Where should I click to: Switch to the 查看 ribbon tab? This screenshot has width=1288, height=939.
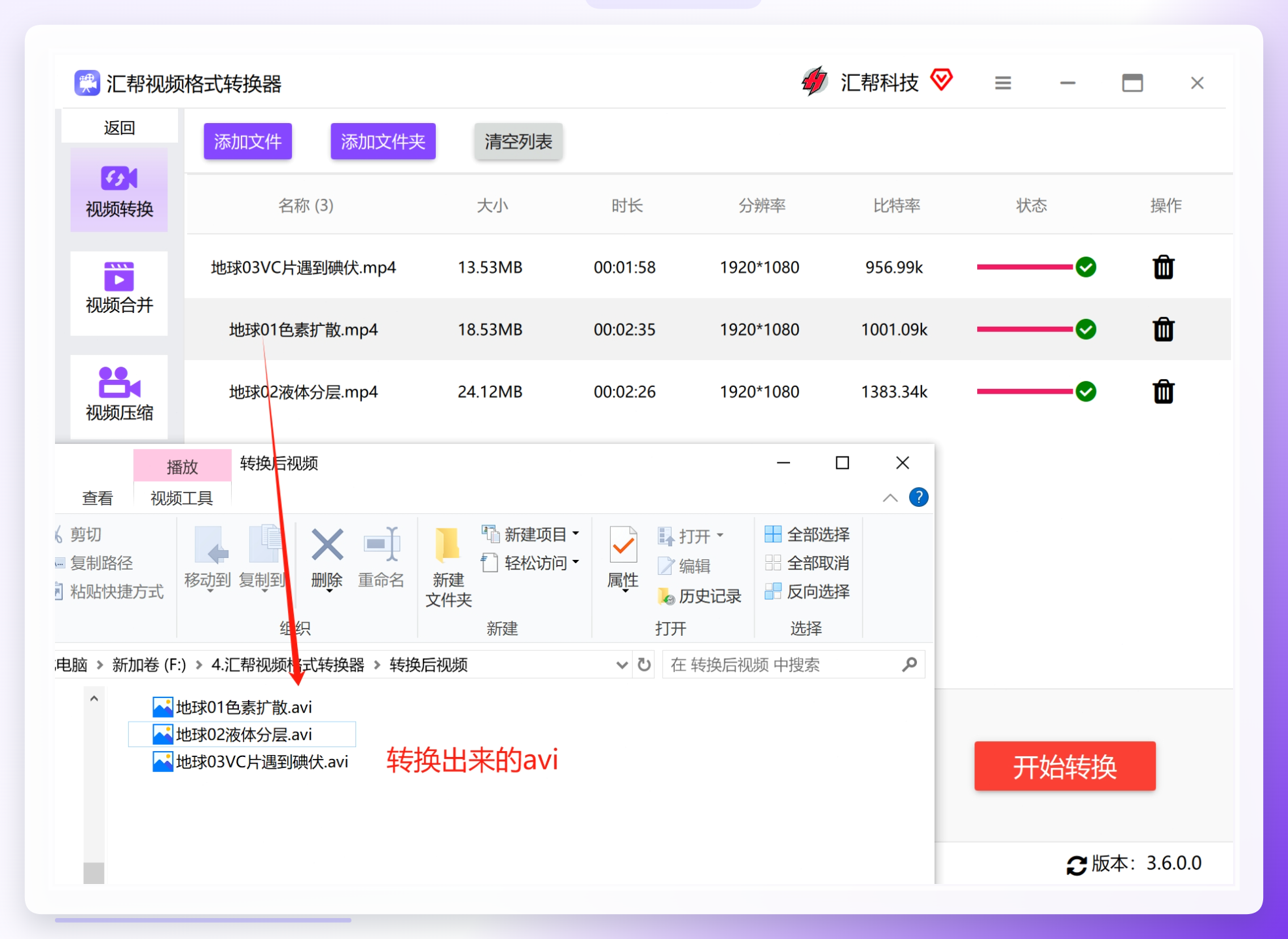98,498
